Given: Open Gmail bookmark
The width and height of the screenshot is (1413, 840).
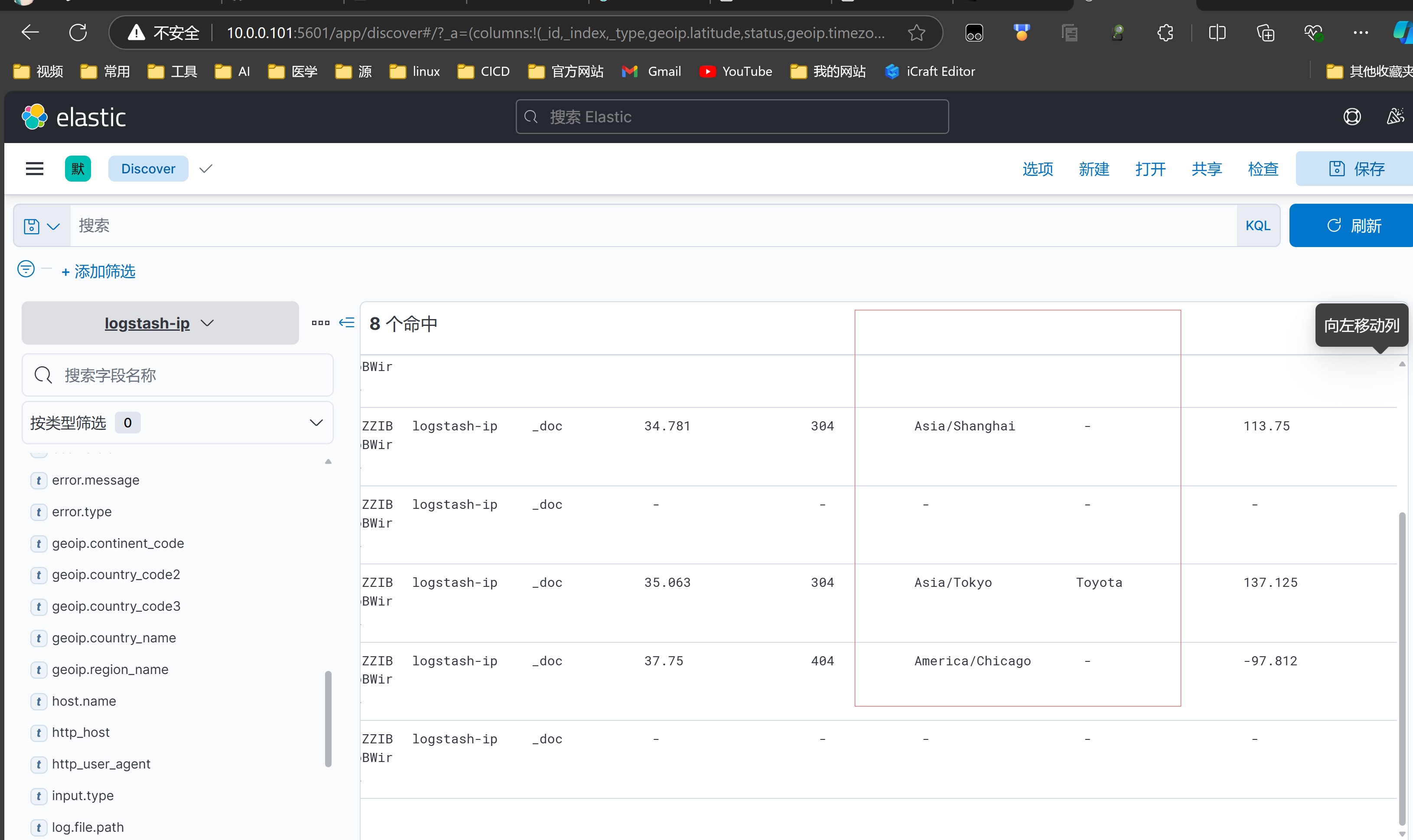Looking at the screenshot, I should pos(651,72).
